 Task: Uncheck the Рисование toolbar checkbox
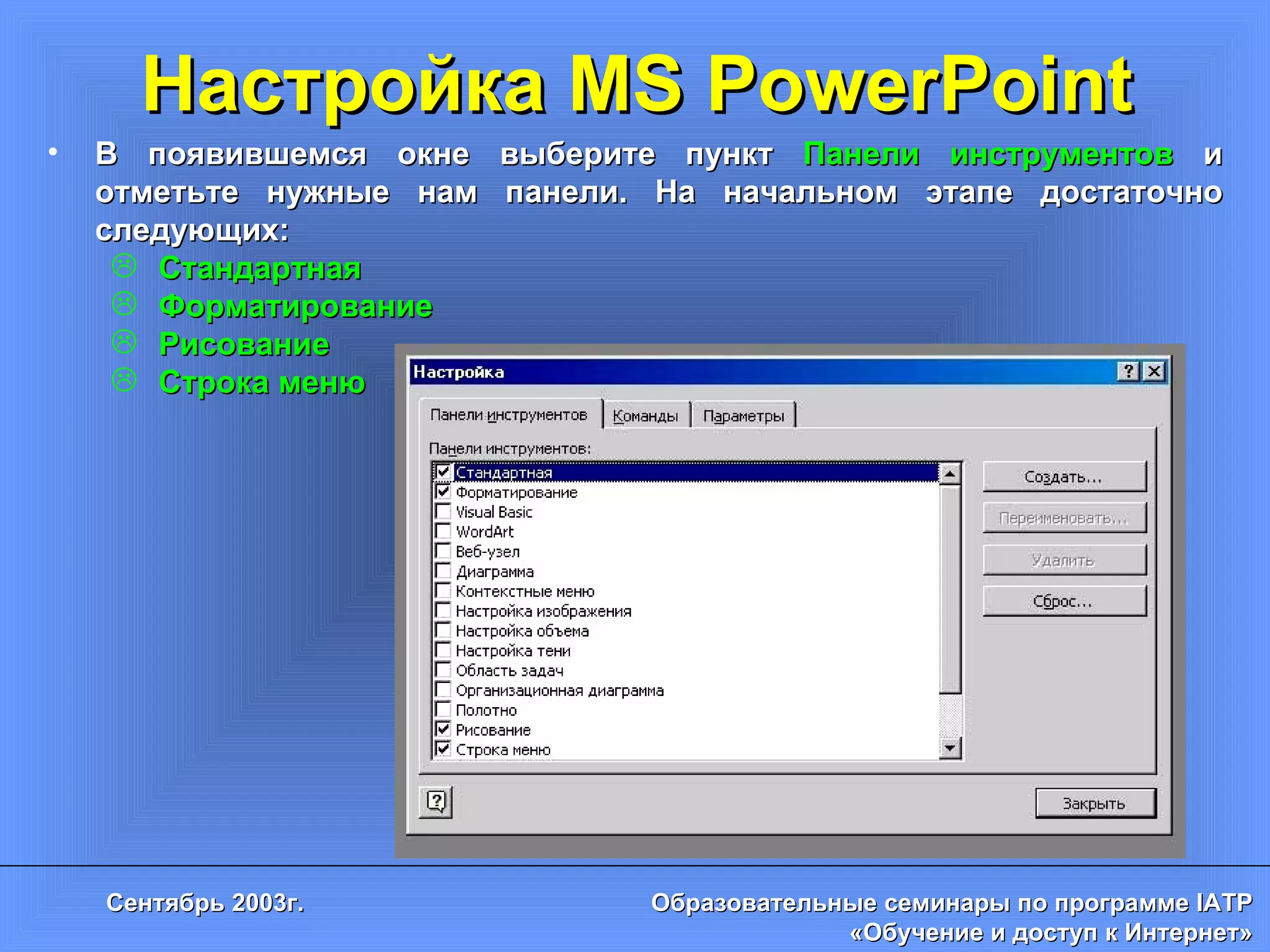click(x=443, y=729)
